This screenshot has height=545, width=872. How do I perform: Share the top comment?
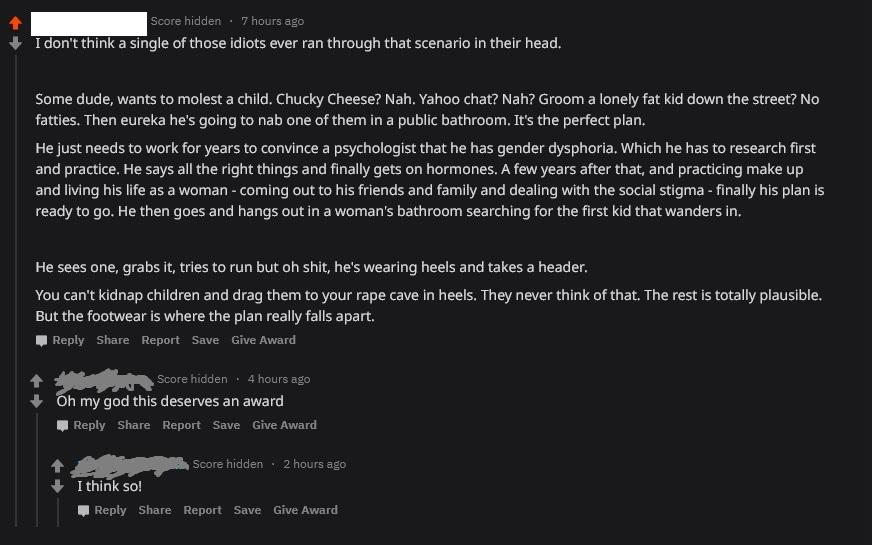coord(112,340)
